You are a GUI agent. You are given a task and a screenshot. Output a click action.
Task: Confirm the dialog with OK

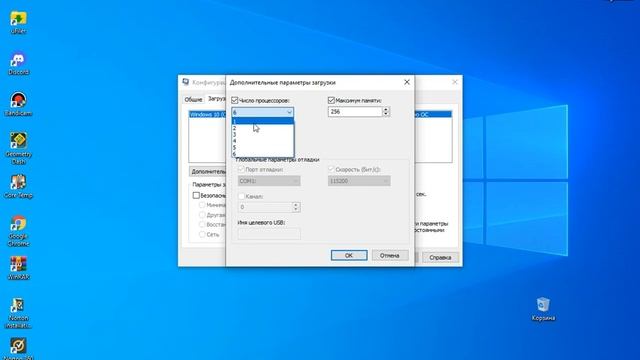[x=349, y=255]
